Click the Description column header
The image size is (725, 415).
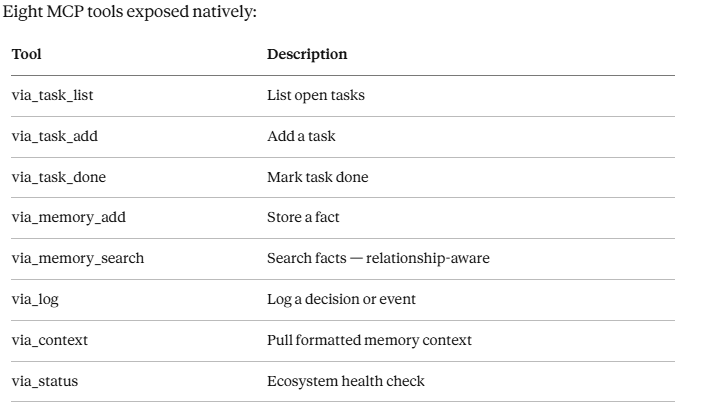point(307,55)
